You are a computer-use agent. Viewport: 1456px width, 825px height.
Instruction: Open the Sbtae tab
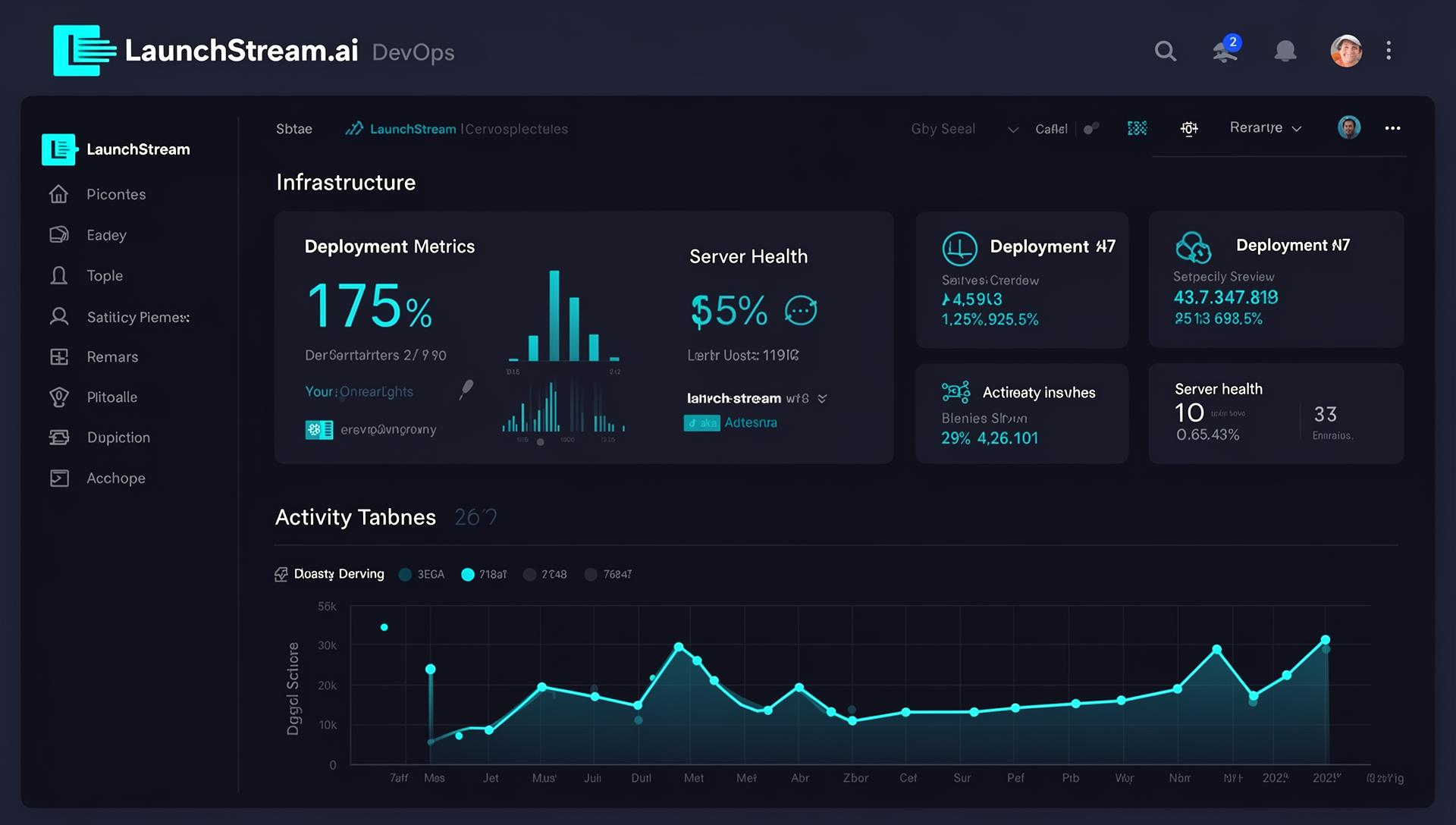[x=293, y=129]
